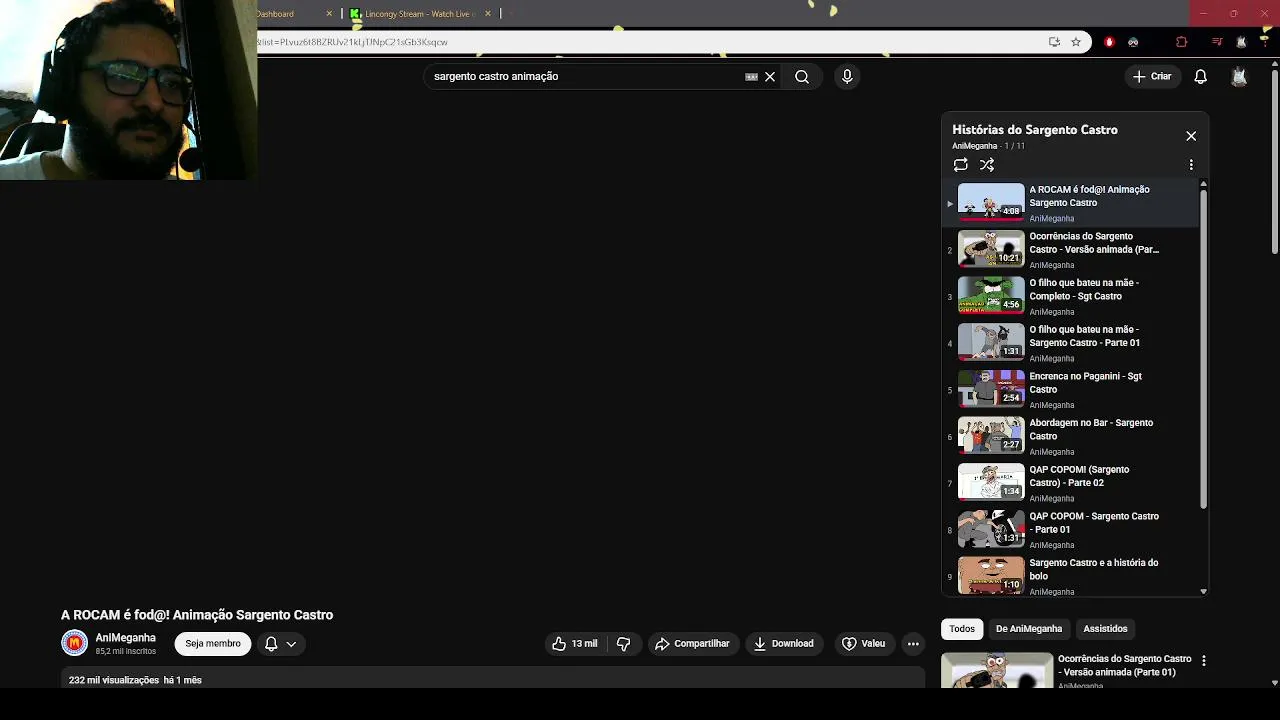The height and width of the screenshot is (720, 1280).
Task: Like the video with 13 mil thumbs up
Action: pyautogui.click(x=574, y=644)
